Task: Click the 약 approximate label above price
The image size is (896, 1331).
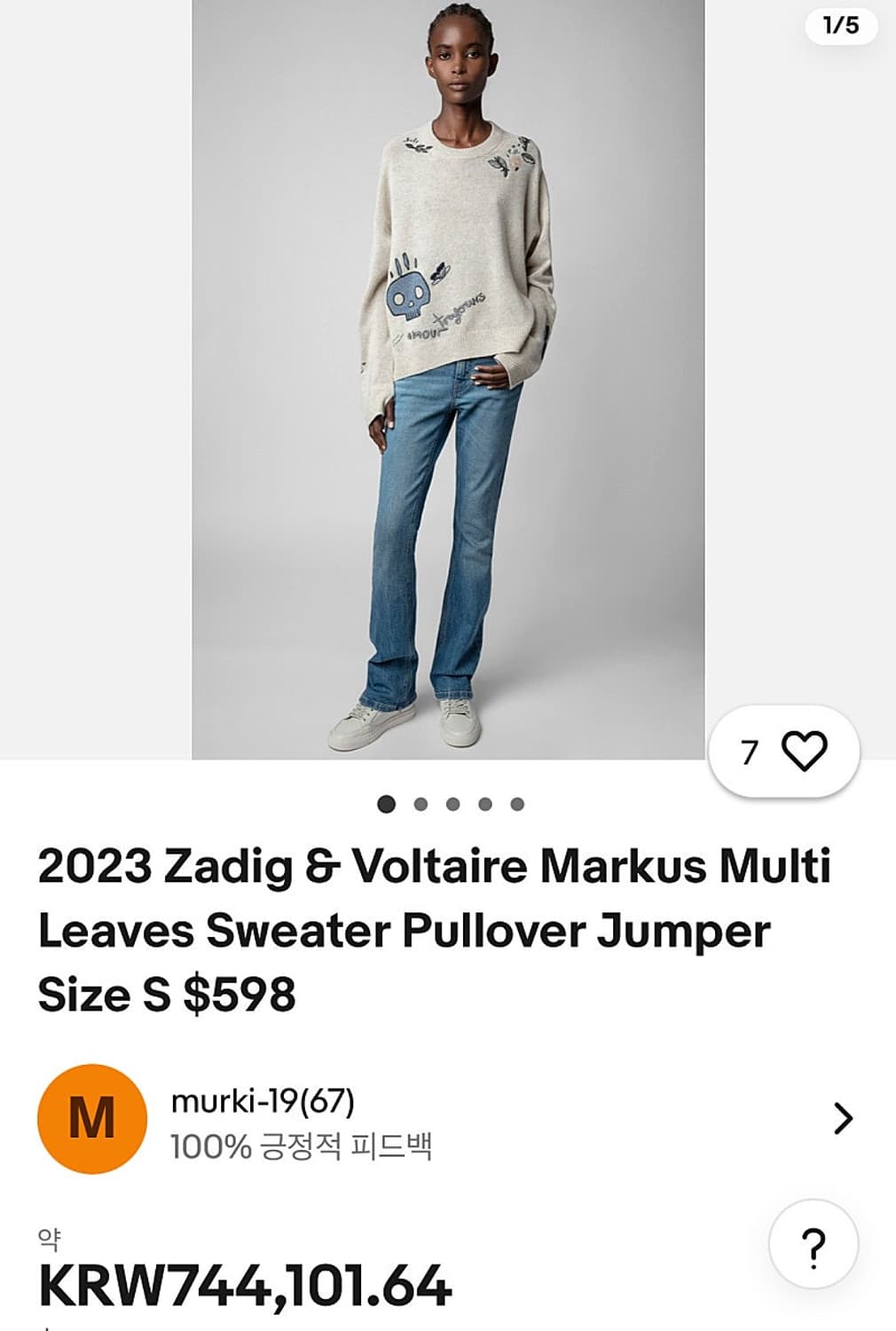Action: tap(49, 1238)
